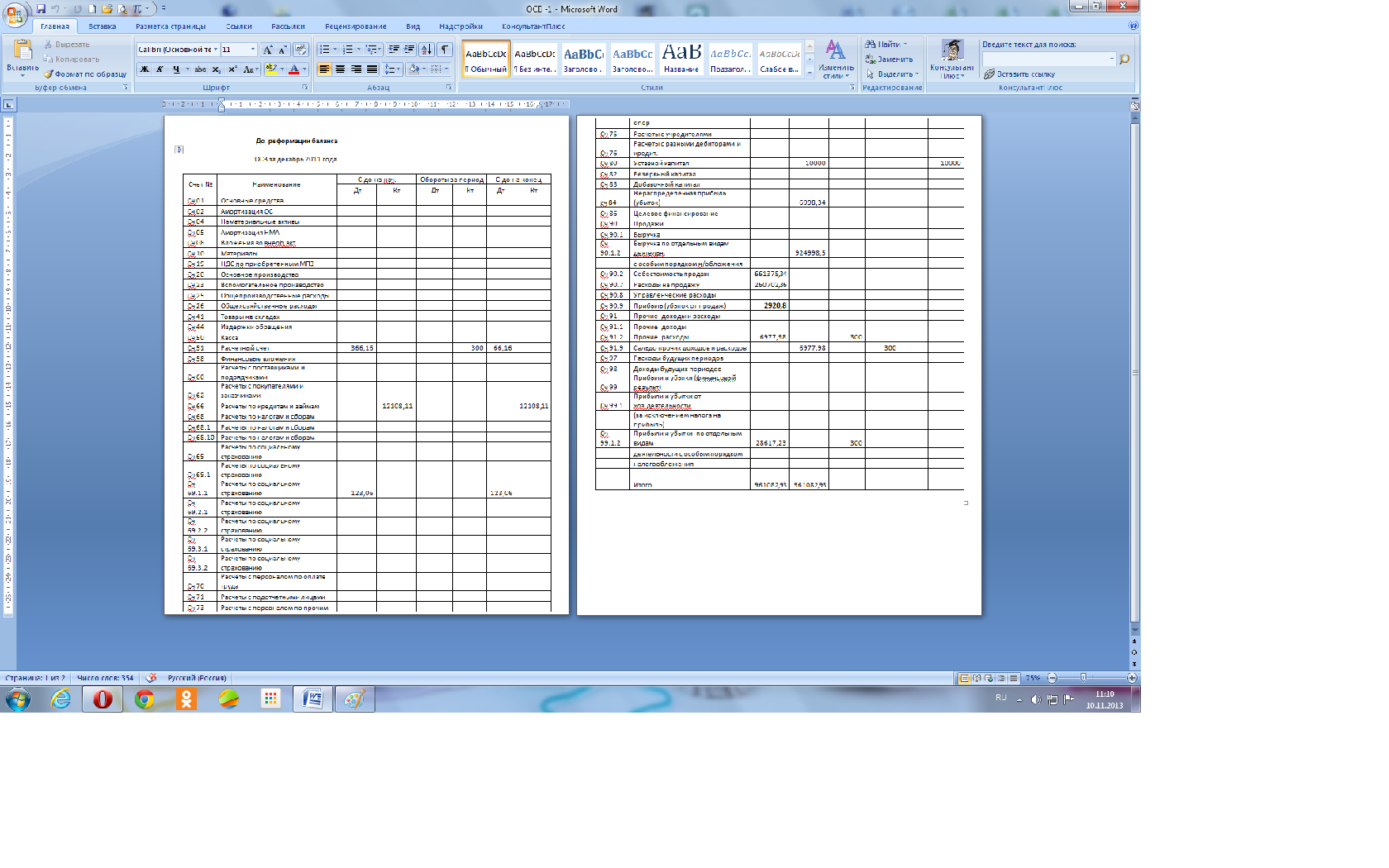The image size is (1389, 868).
Task: Apply subscript formatting
Action: [217, 69]
